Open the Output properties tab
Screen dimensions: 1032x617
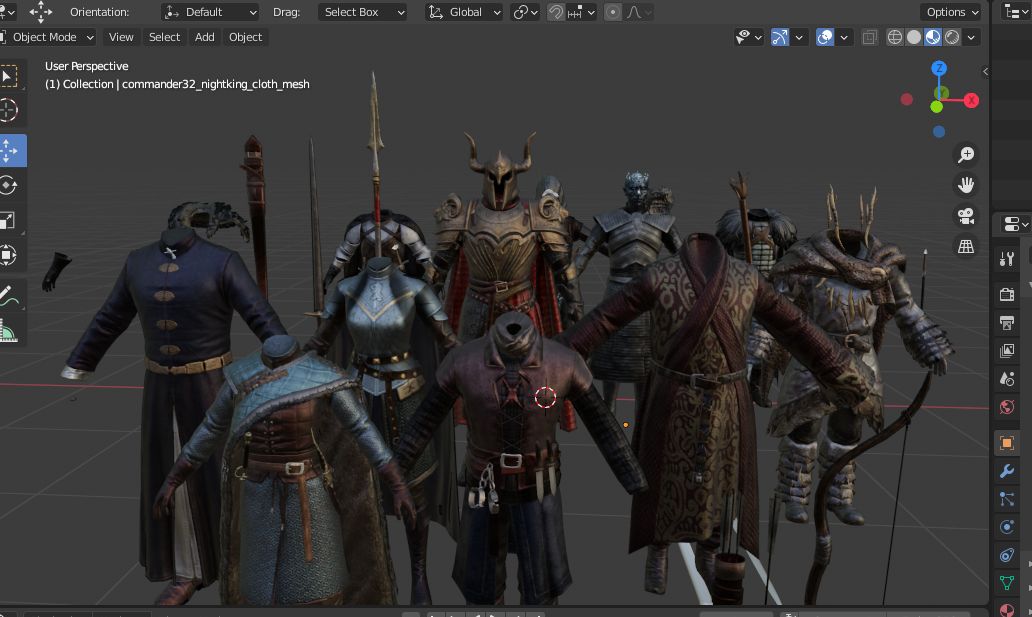[1006, 322]
